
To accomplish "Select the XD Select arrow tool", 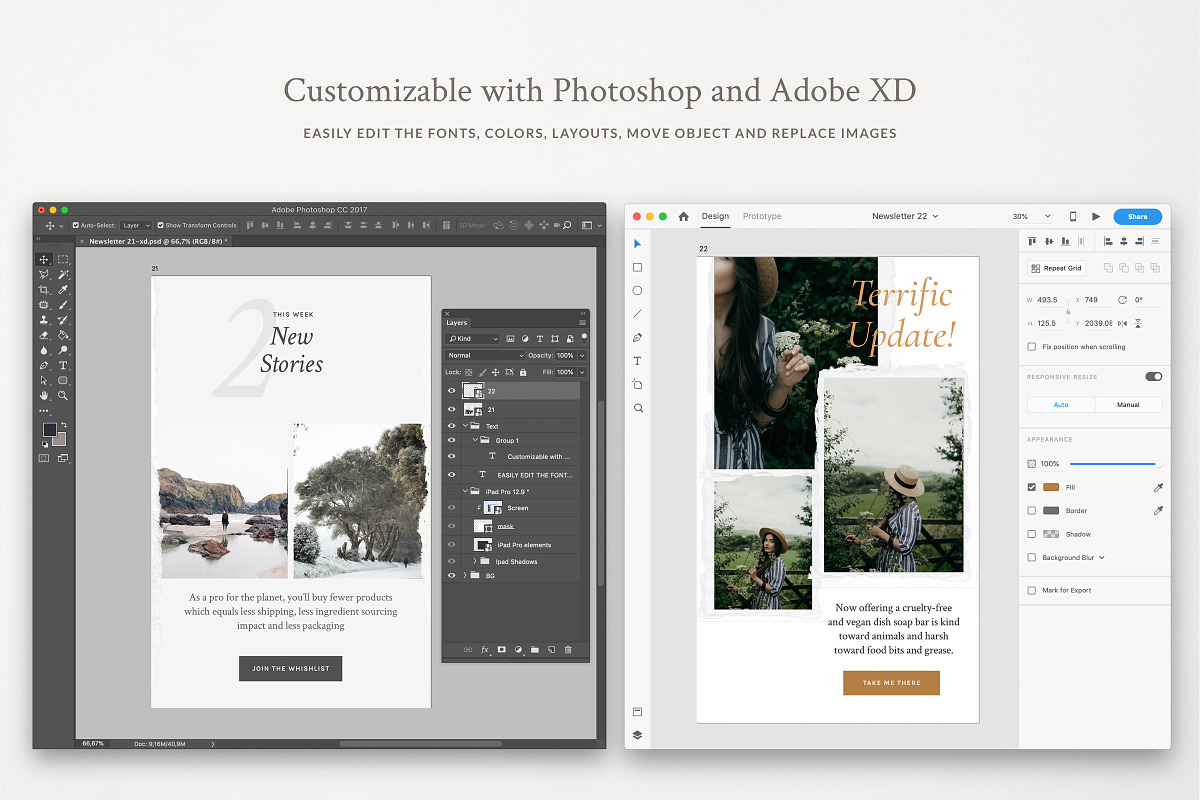I will [x=637, y=244].
